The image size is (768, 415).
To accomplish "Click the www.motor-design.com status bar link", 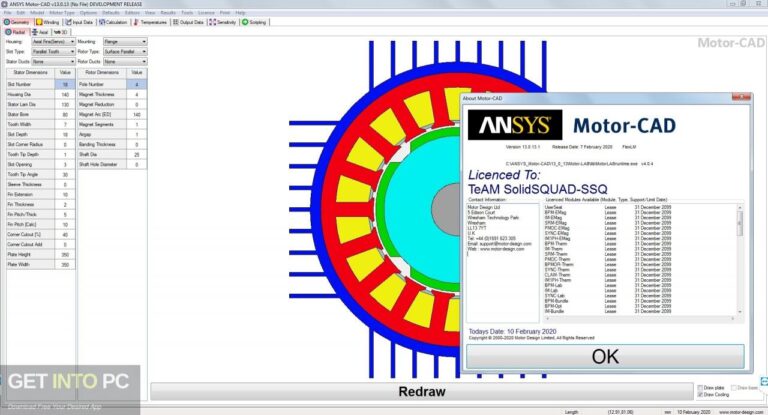I will click(x=742, y=412).
